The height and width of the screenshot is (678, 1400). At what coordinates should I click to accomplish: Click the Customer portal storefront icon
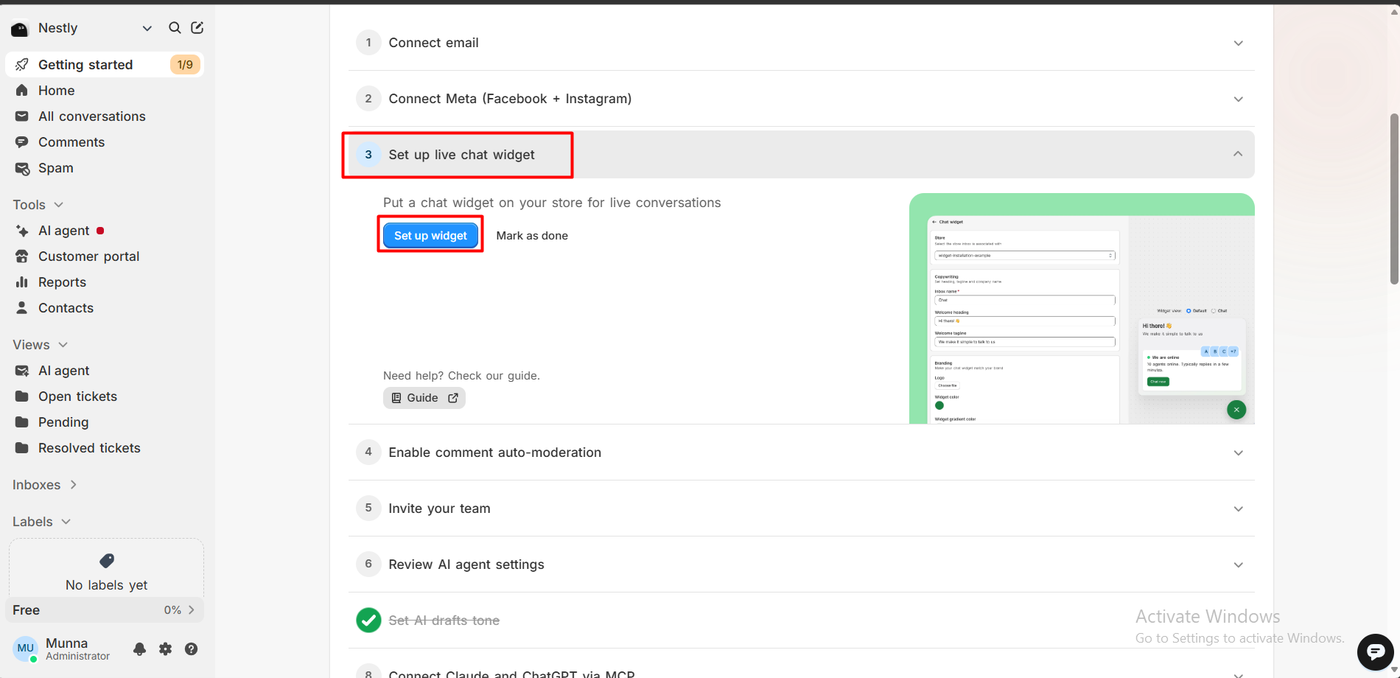pyautogui.click(x=22, y=256)
